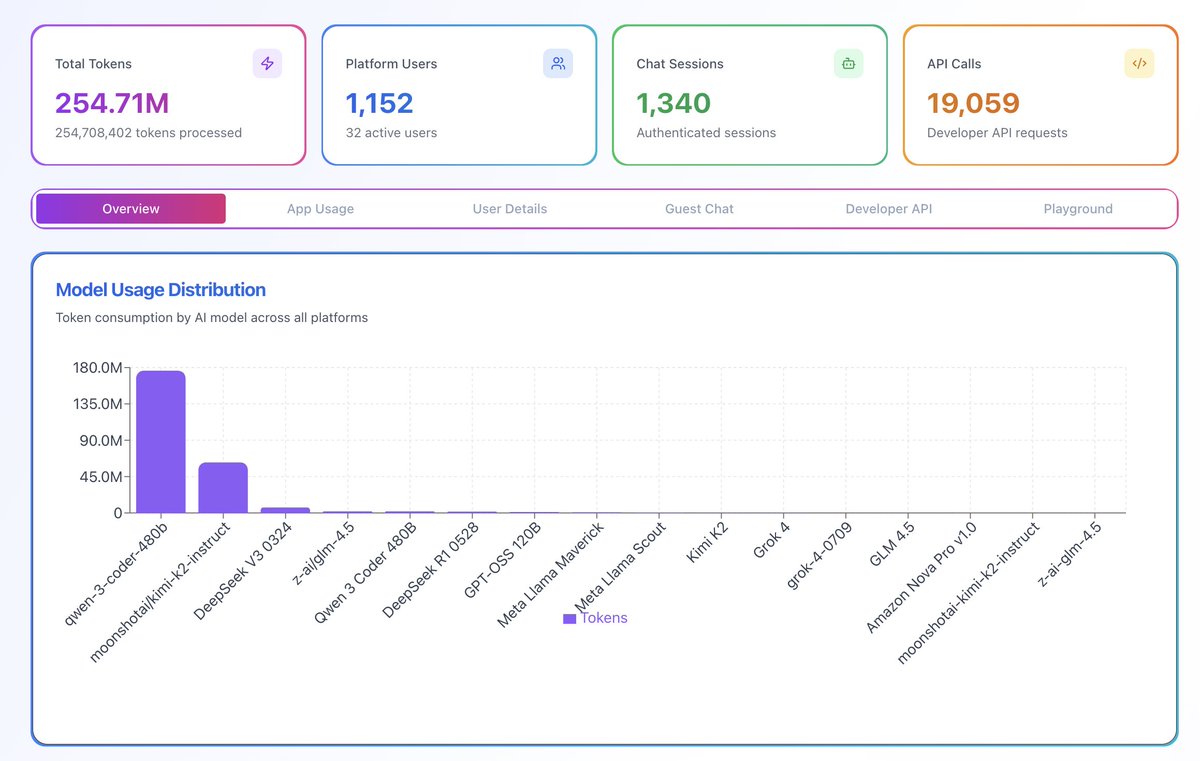Click the users icon on Platform Users card

click(x=558, y=63)
